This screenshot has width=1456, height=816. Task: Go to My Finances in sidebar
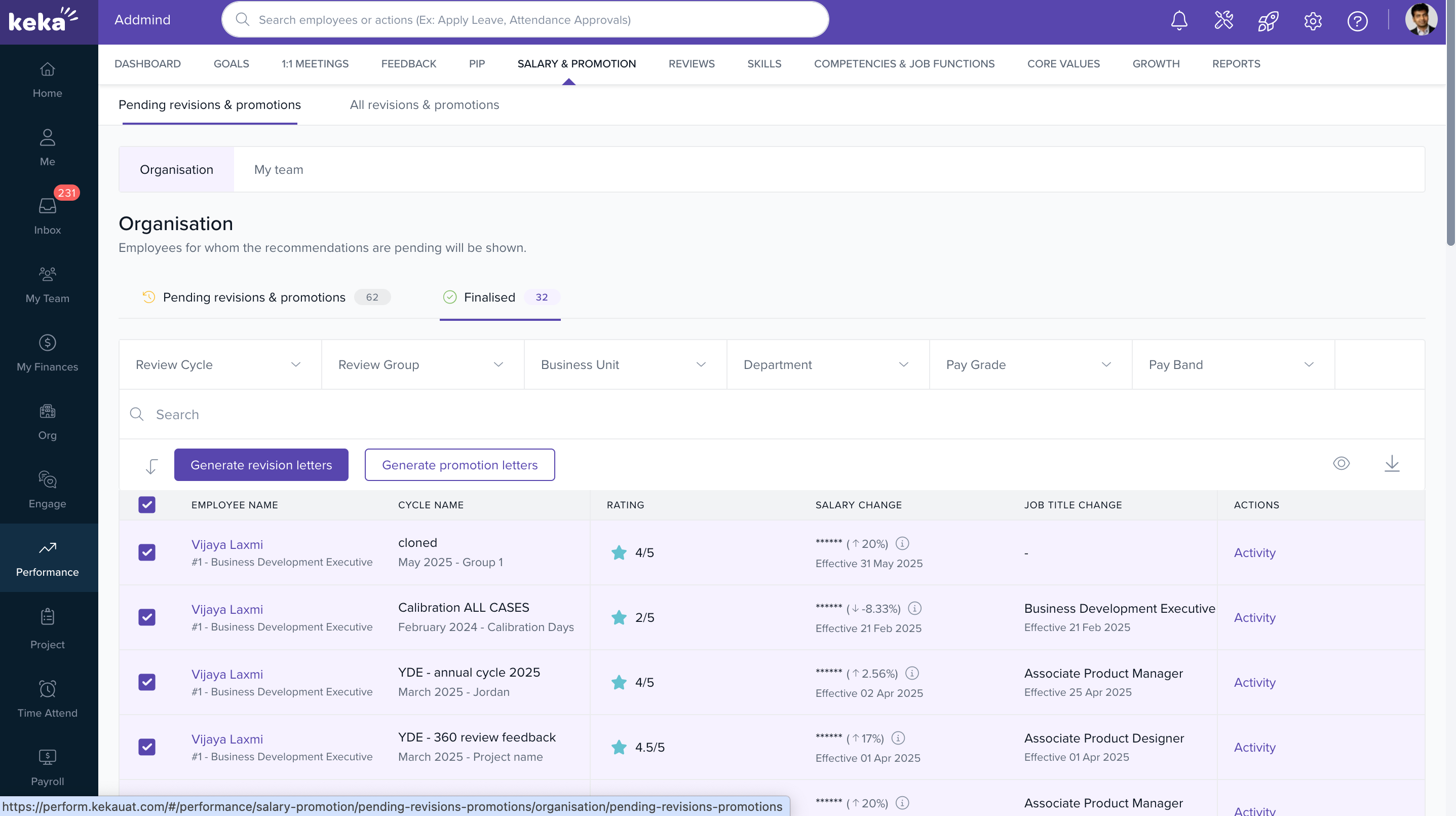[x=48, y=352]
